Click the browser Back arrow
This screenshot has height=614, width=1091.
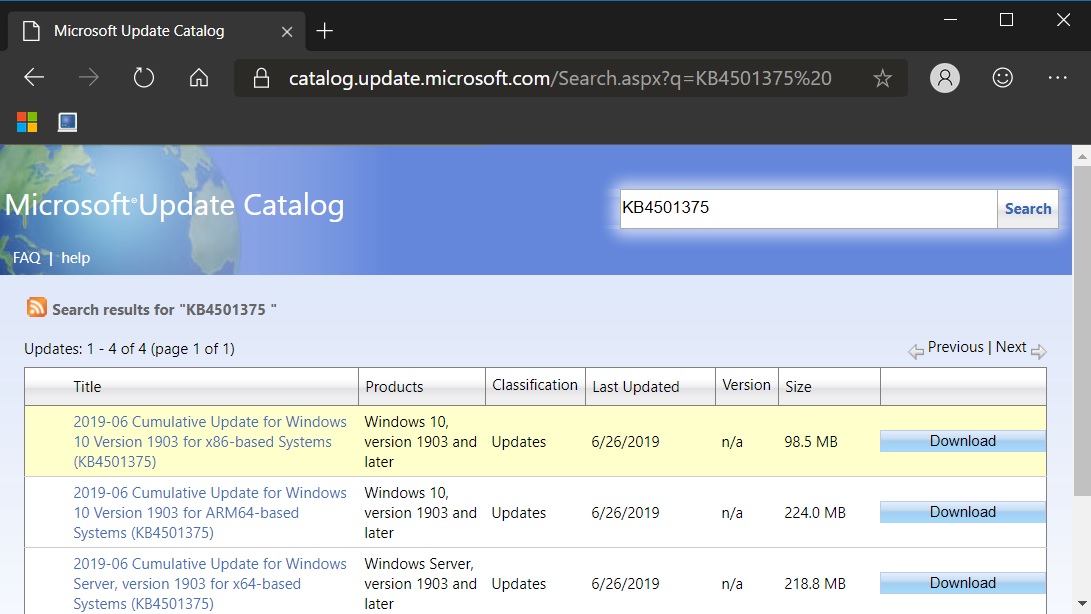(34, 78)
